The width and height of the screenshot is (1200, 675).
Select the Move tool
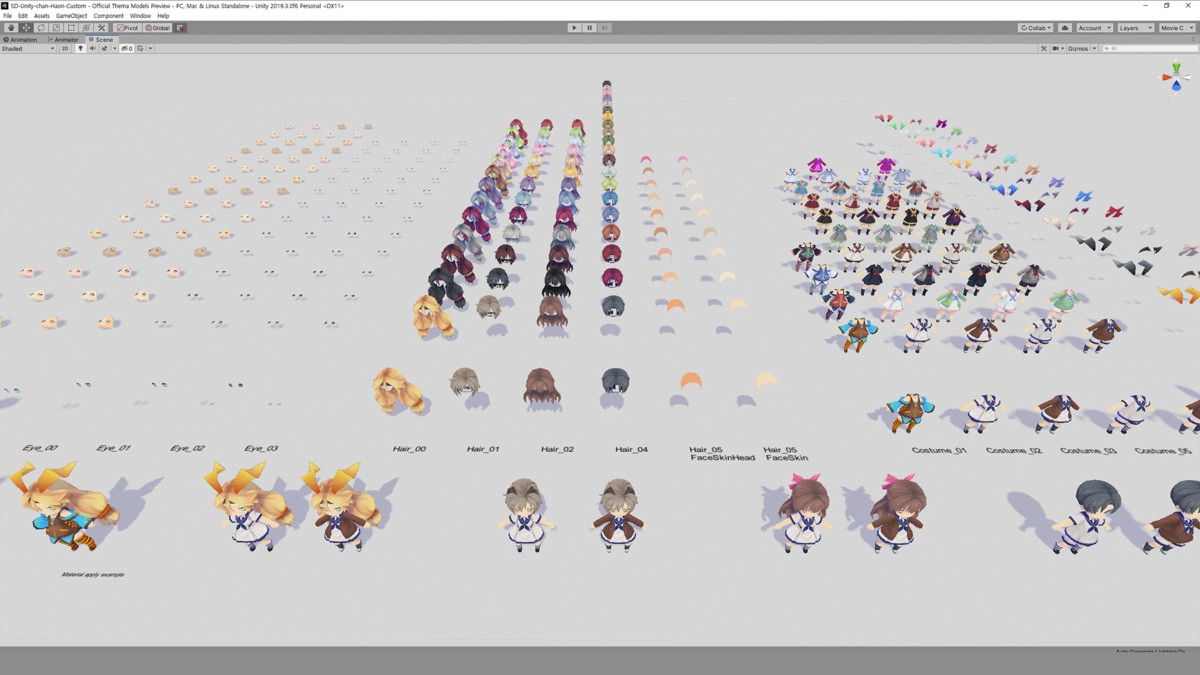[26, 28]
